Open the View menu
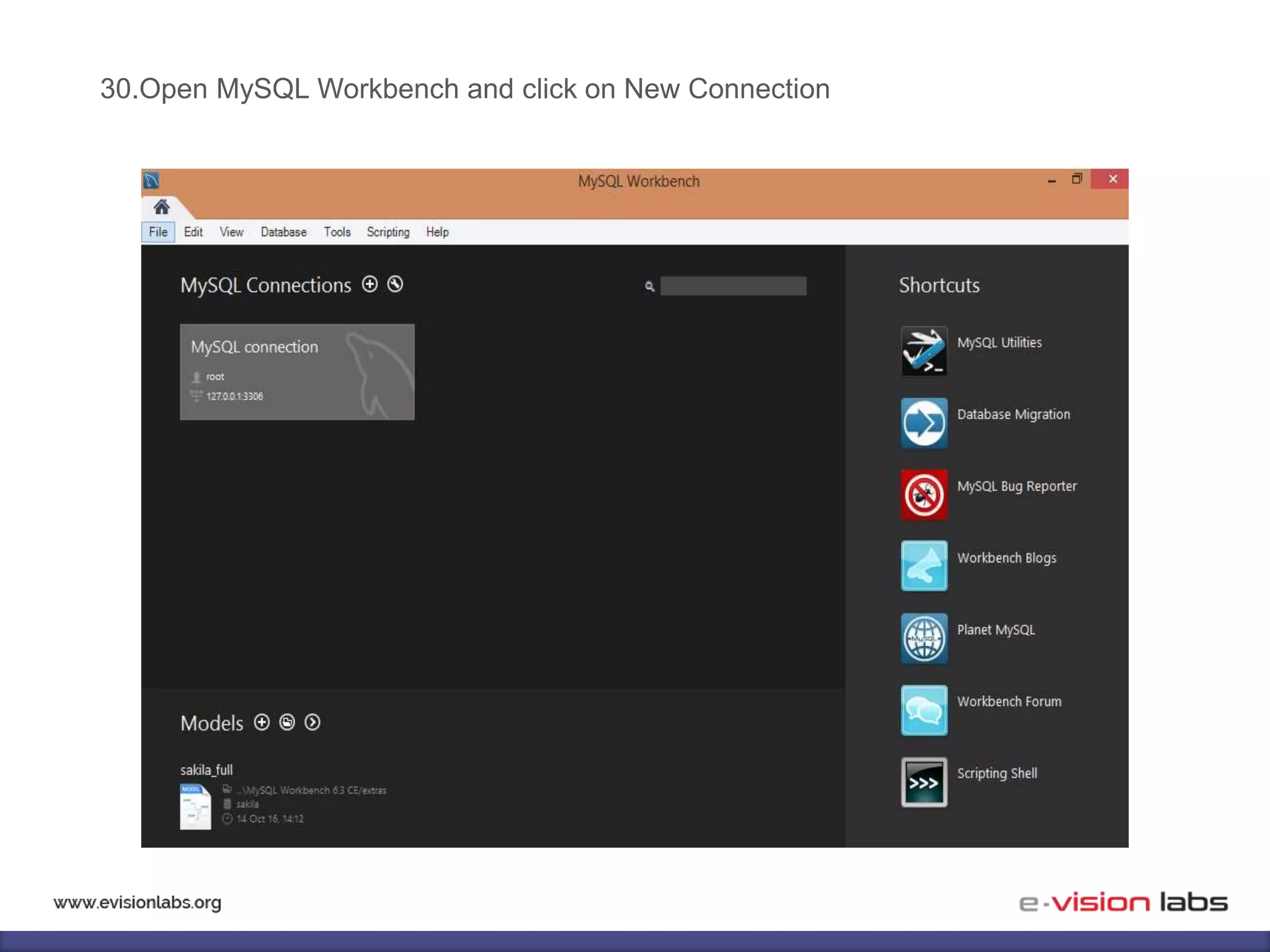Screen dimensions: 1270x952 pyautogui.click(x=231, y=232)
